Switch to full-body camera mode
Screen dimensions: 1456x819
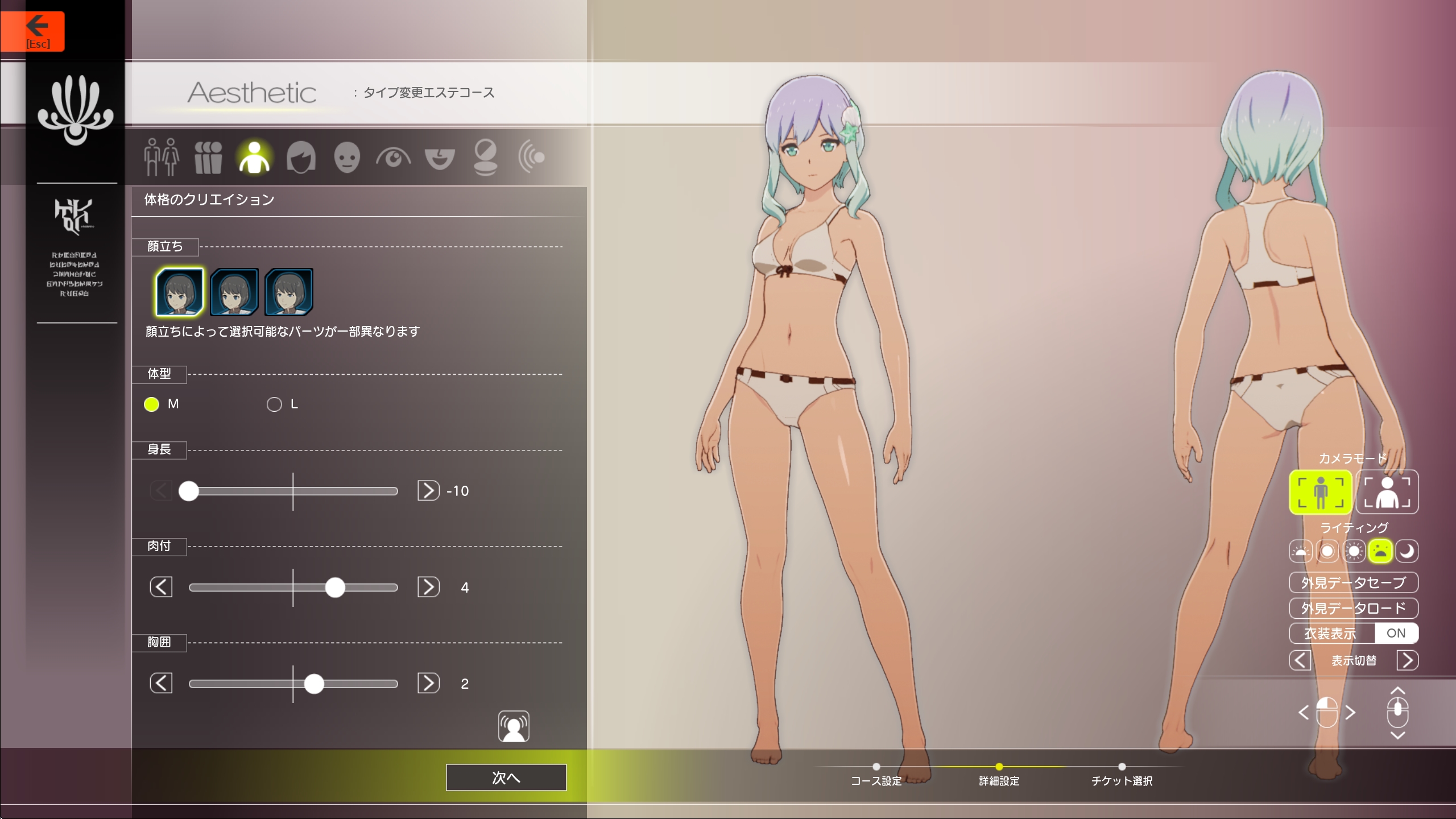coord(1320,492)
